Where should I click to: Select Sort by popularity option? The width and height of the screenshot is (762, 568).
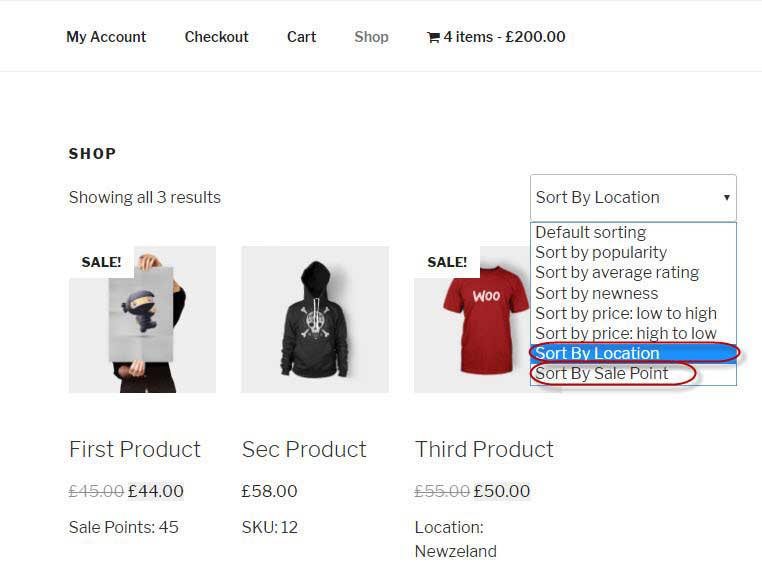[x=601, y=252]
